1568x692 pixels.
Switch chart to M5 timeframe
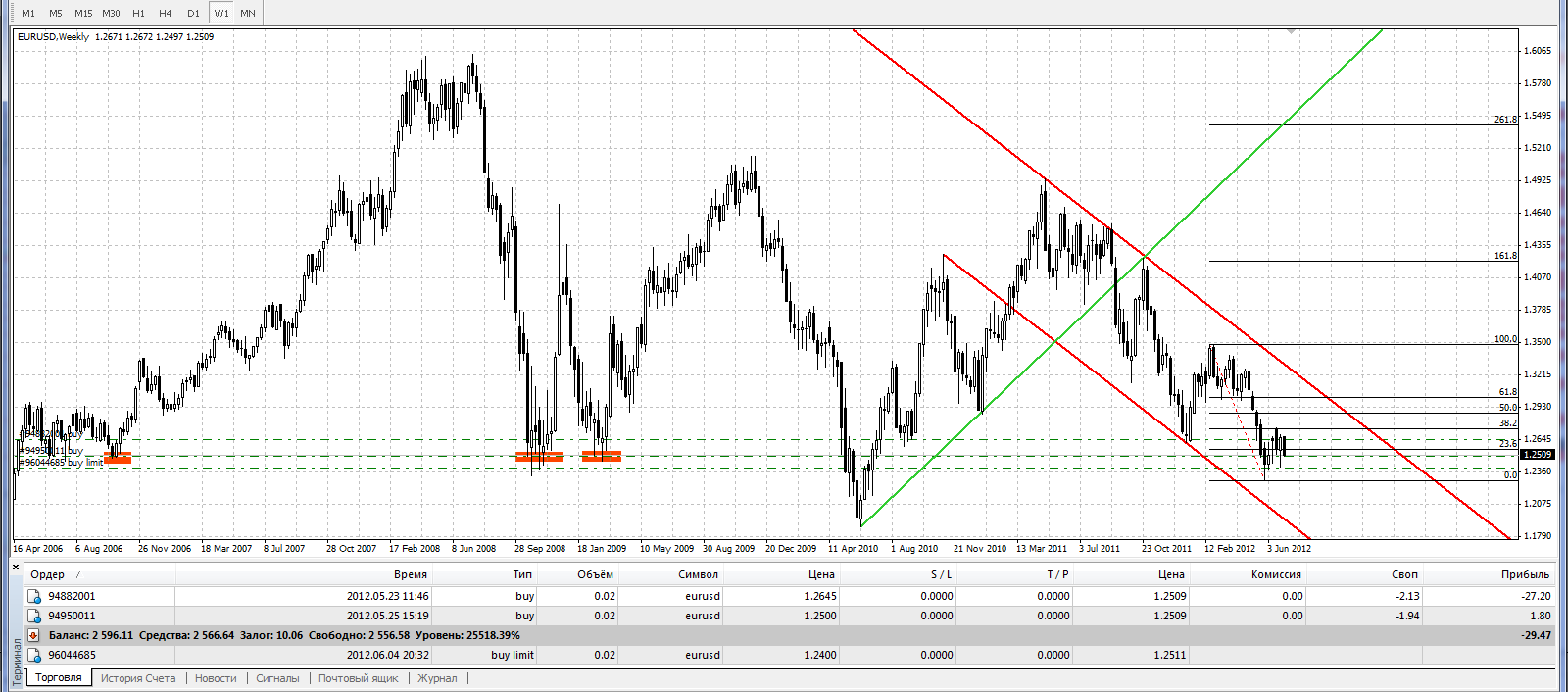[x=56, y=13]
